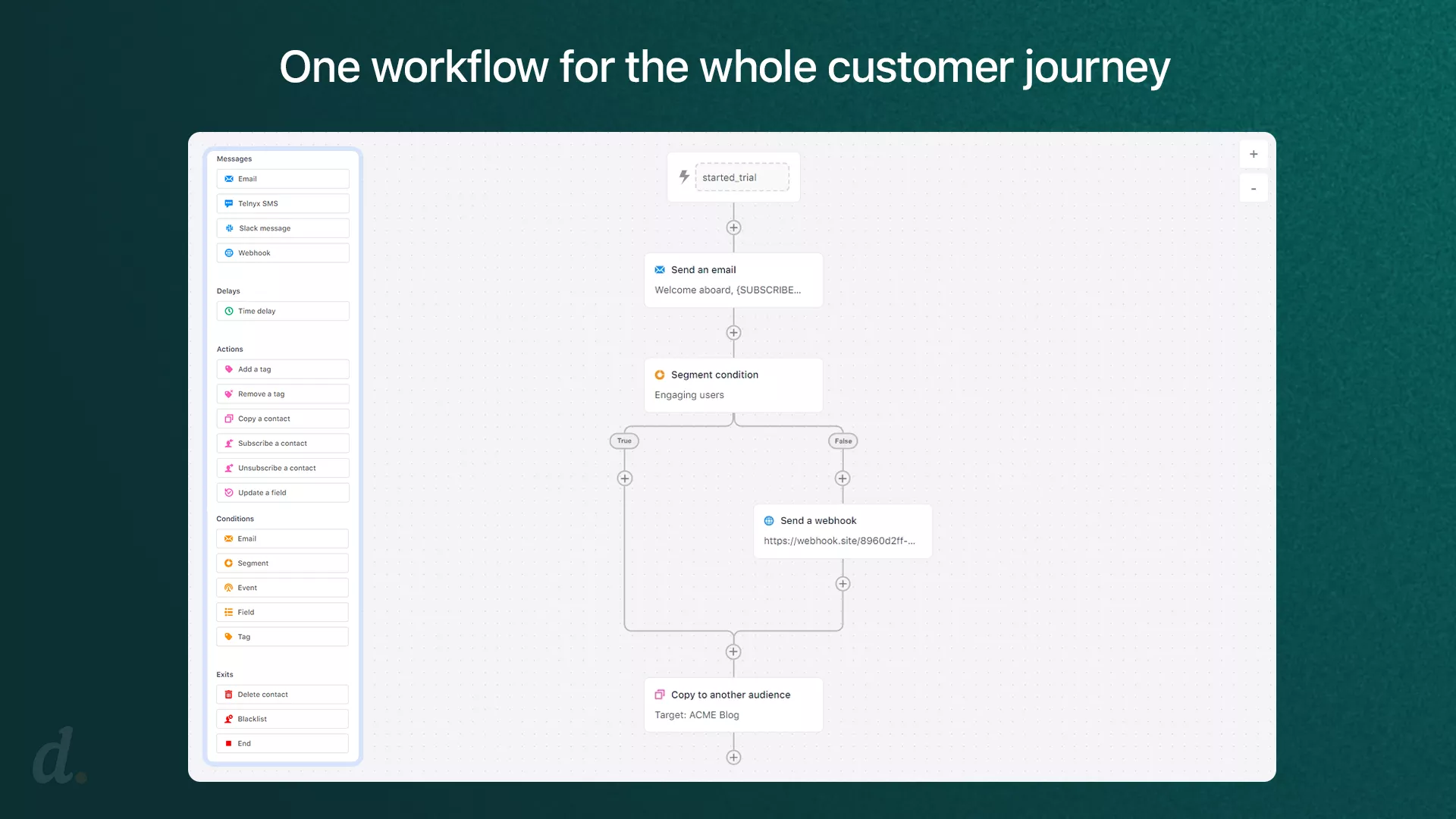Viewport: 1456px width, 819px height.
Task: Choose the Update a field action
Action: [282, 493]
